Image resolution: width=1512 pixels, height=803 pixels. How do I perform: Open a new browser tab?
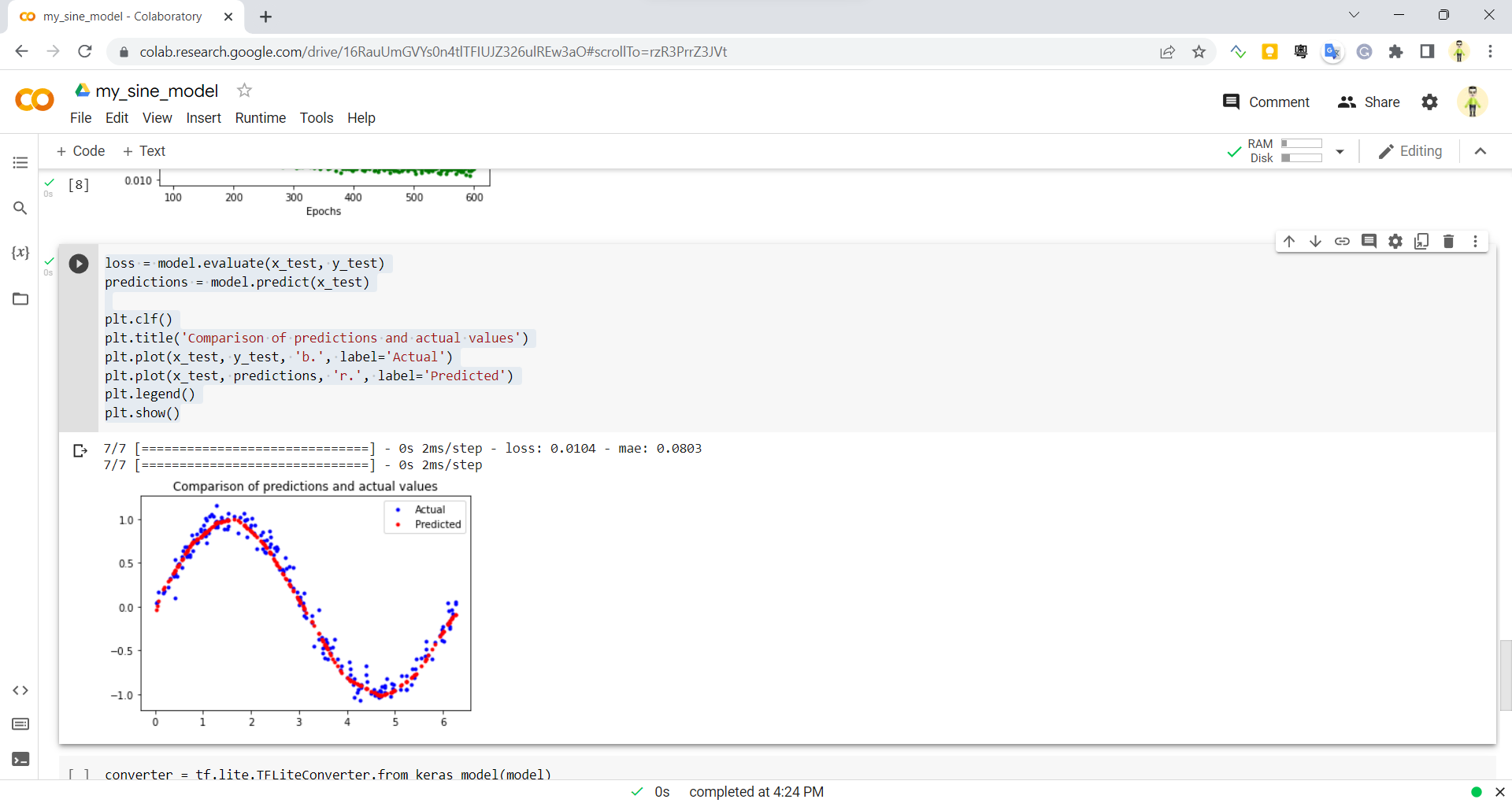tap(265, 17)
